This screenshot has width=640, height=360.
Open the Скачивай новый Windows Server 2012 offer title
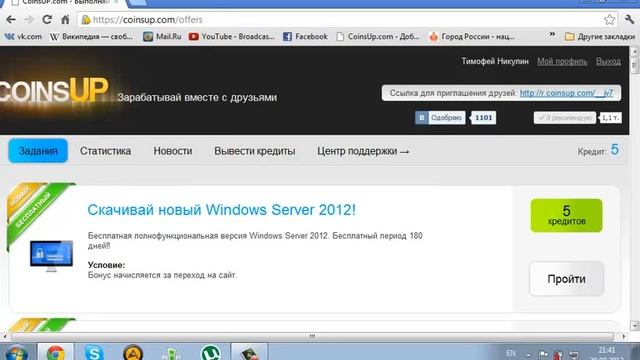click(222, 210)
